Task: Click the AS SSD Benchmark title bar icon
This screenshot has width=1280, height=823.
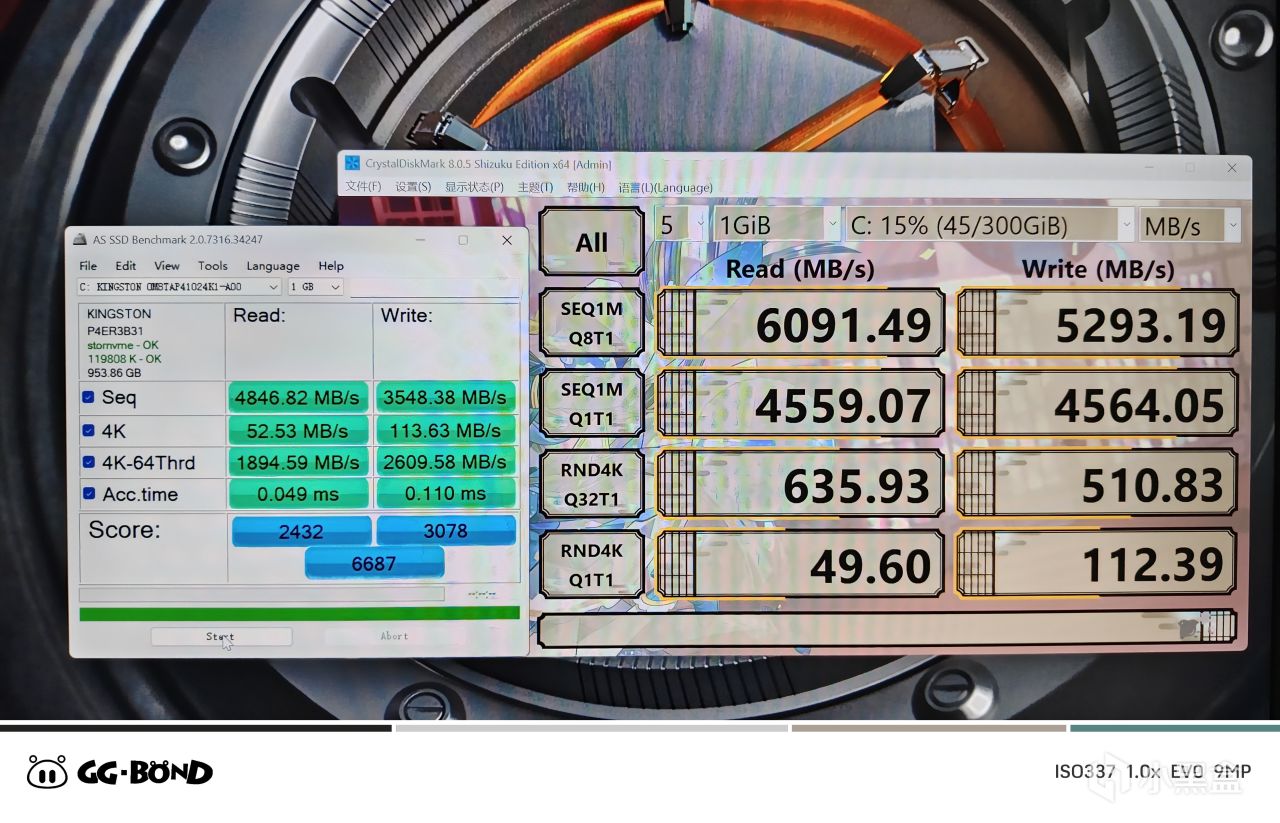Action: pos(80,240)
